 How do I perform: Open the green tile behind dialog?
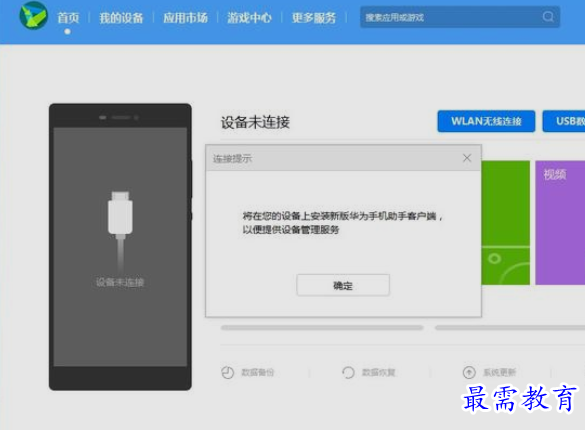click(506, 223)
